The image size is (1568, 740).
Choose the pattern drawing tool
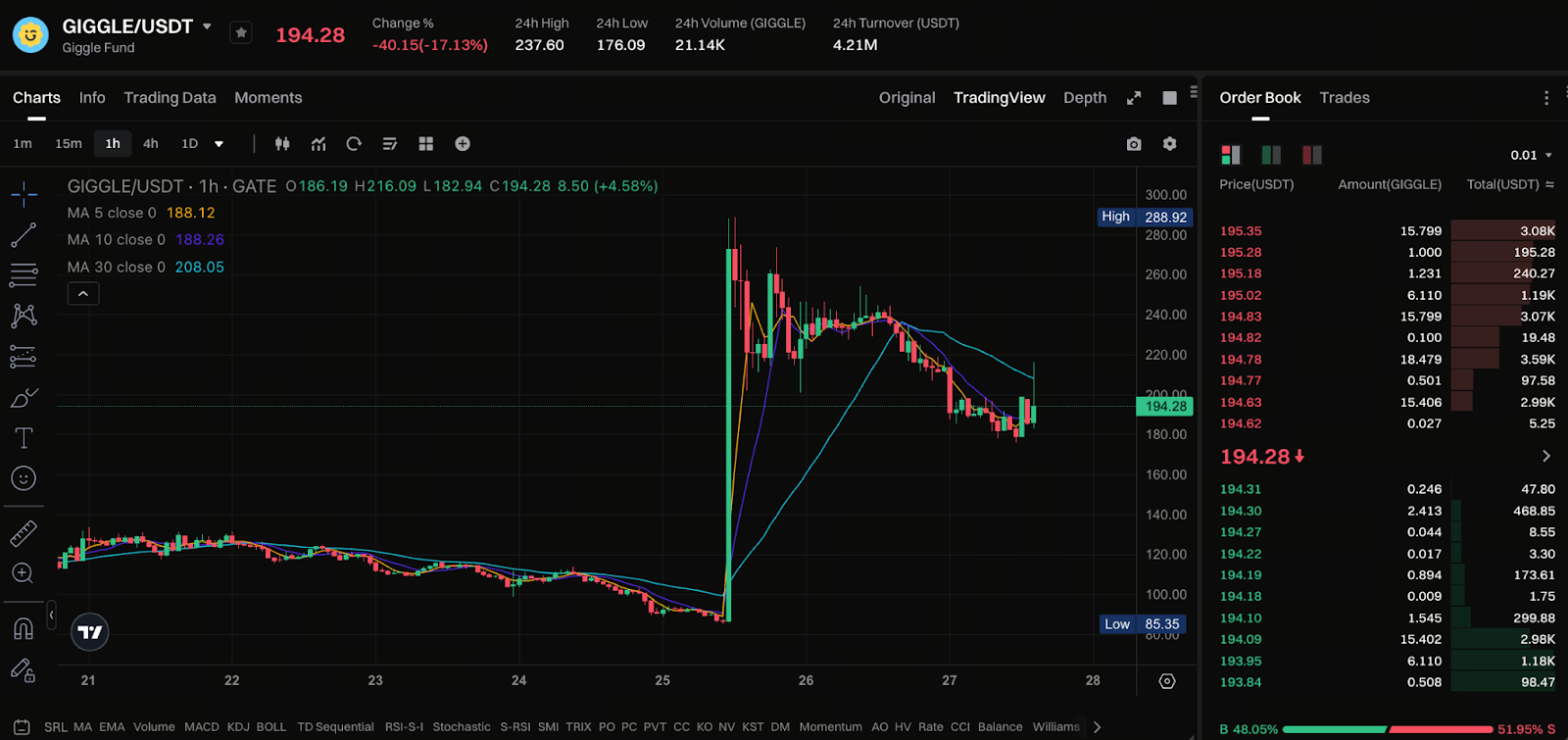(x=24, y=316)
